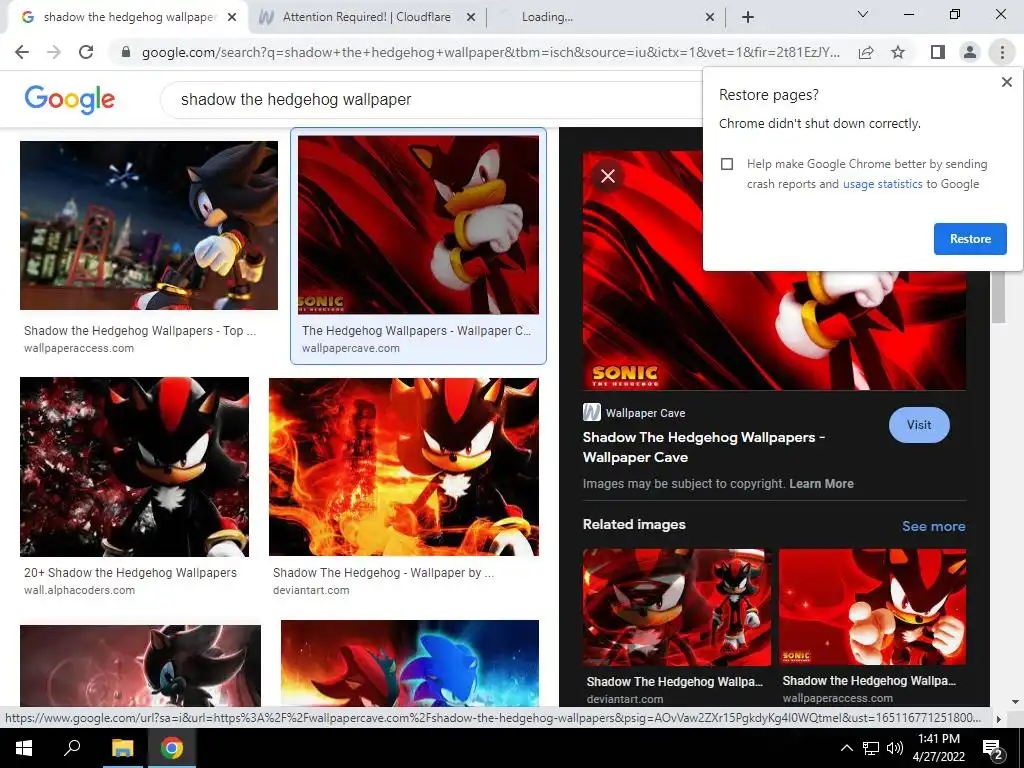Switch to the Attention Required Cloudflare tab
The image size is (1024, 768).
point(367,17)
